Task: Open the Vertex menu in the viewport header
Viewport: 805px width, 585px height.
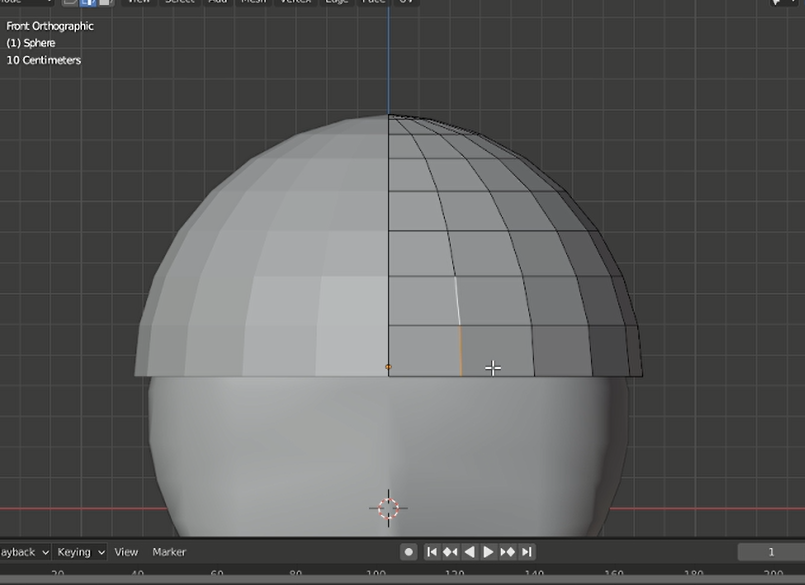Action: (x=296, y=2)
